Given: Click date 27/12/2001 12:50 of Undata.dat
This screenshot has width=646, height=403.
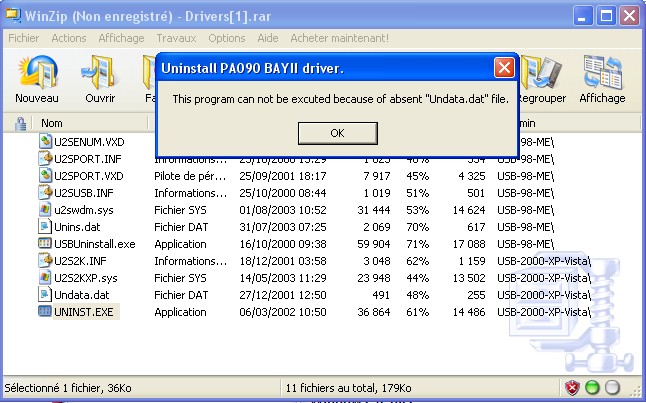Looking at the screenshot, I should pos(283,295).
